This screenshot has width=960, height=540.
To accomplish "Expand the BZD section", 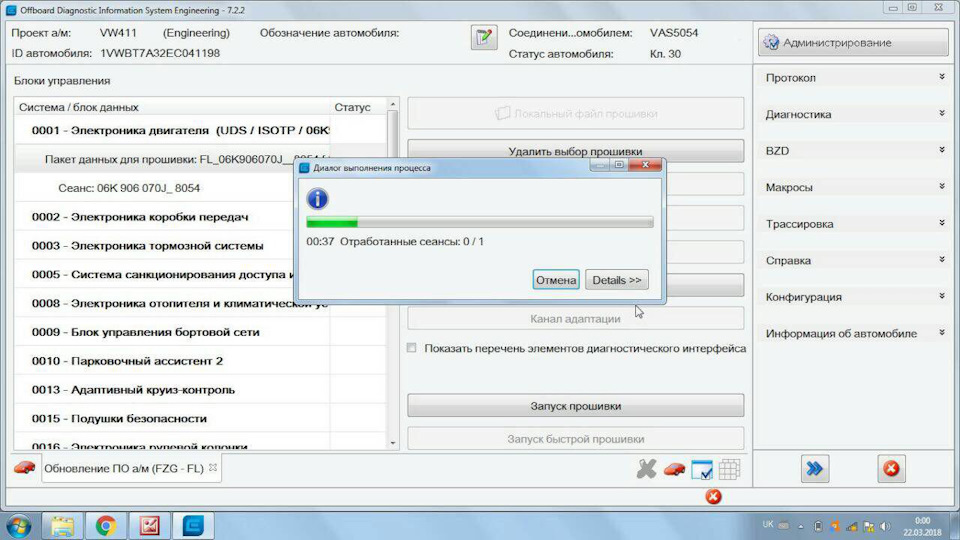I will [x=855, y=151].
